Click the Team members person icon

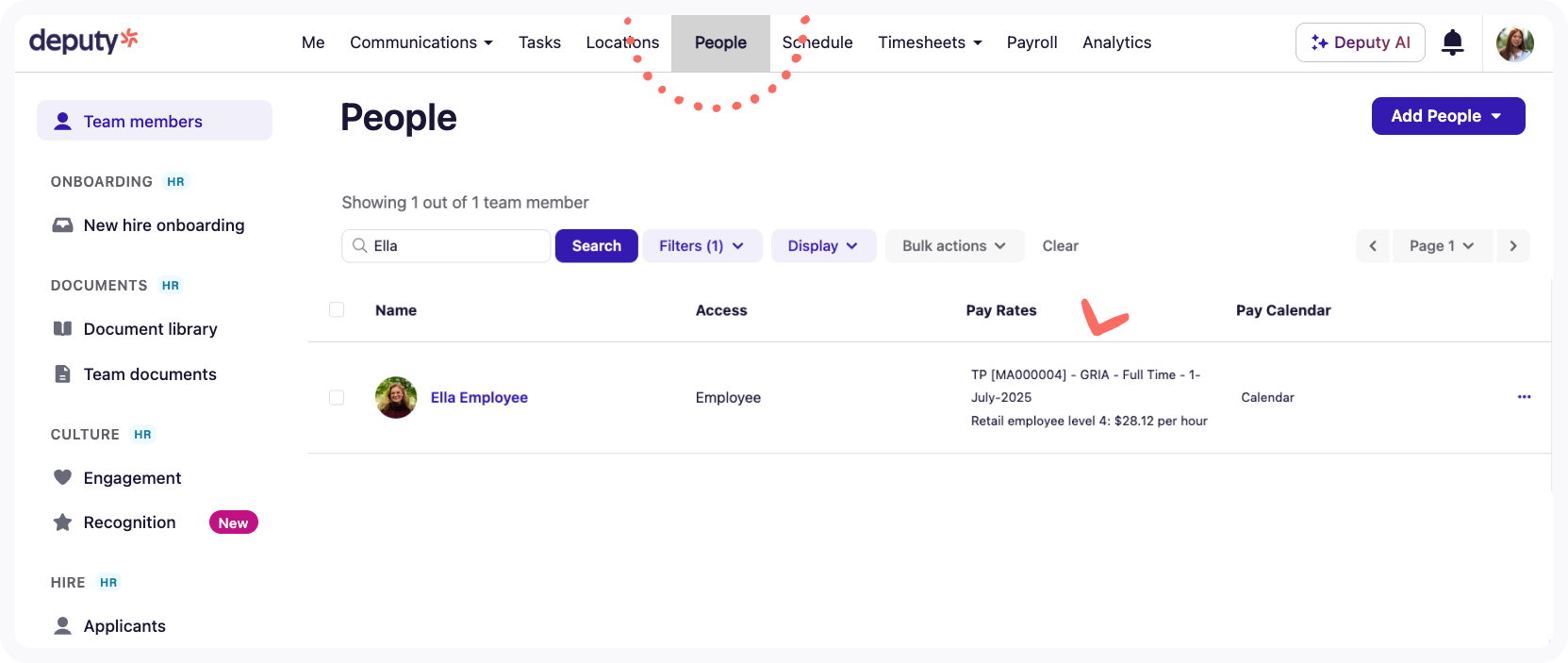point(63,121)
